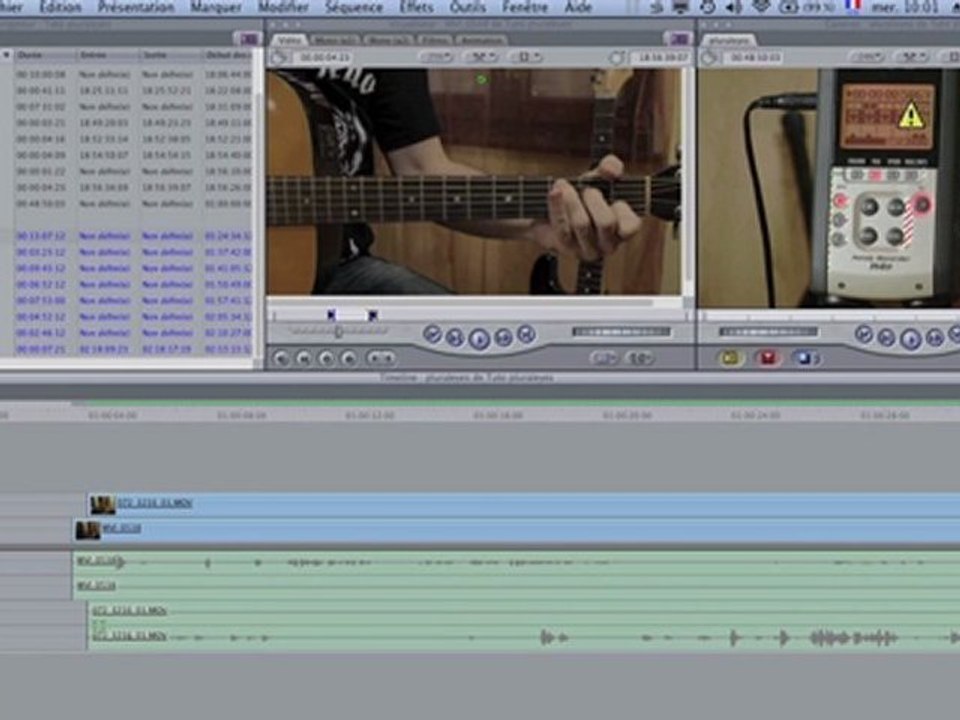960x720 pixels.
Task: Select the sequence tab in Canvas window
Action: click(x=730, y=40)
